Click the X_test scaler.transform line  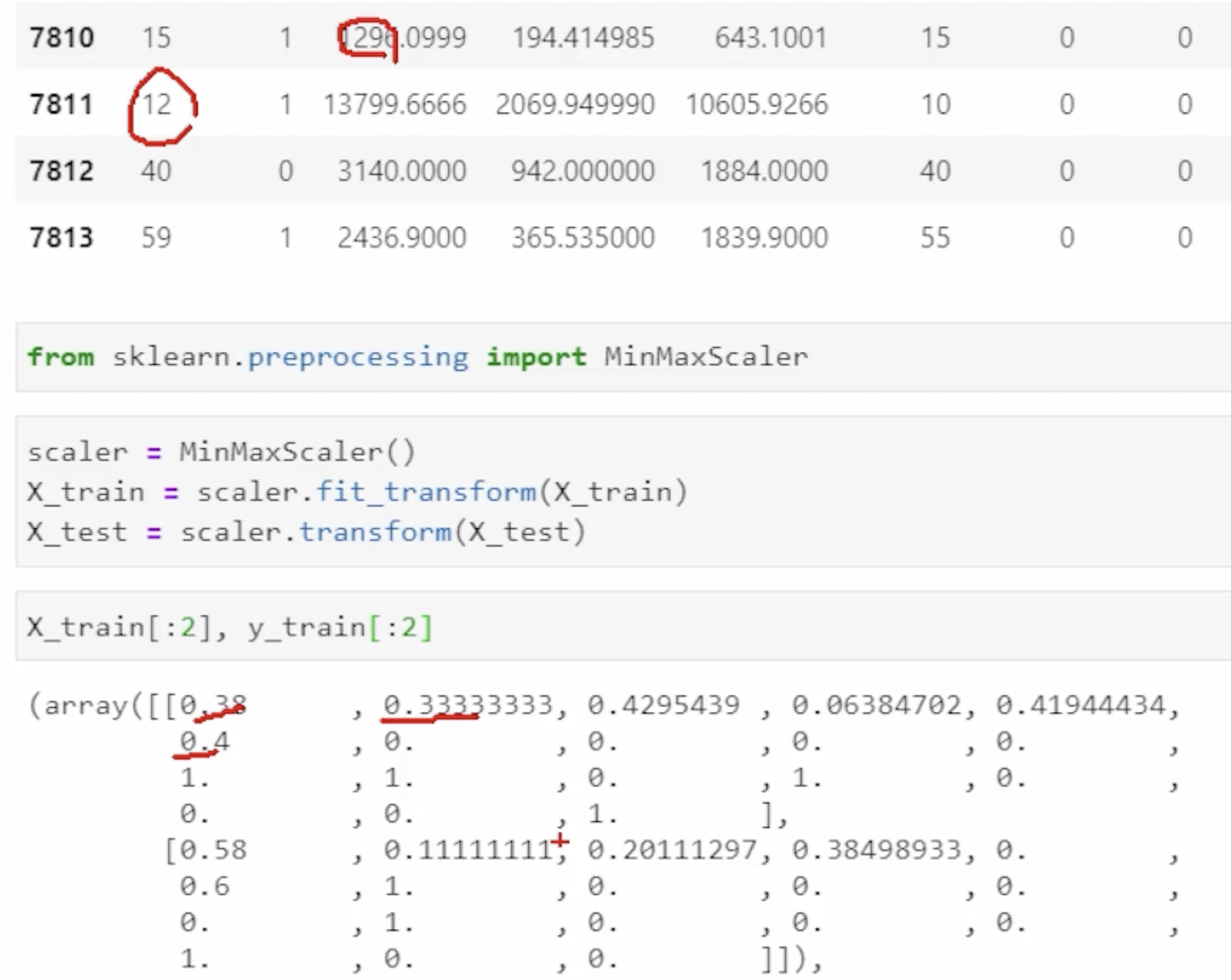(x=306, y=532)
